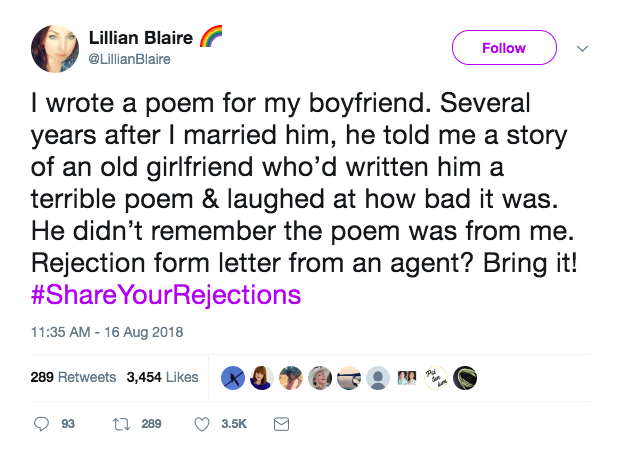This screenshot has width=624, height=458.
Task: Share tweet via the envelope message icon
Action: coord(281,424)
